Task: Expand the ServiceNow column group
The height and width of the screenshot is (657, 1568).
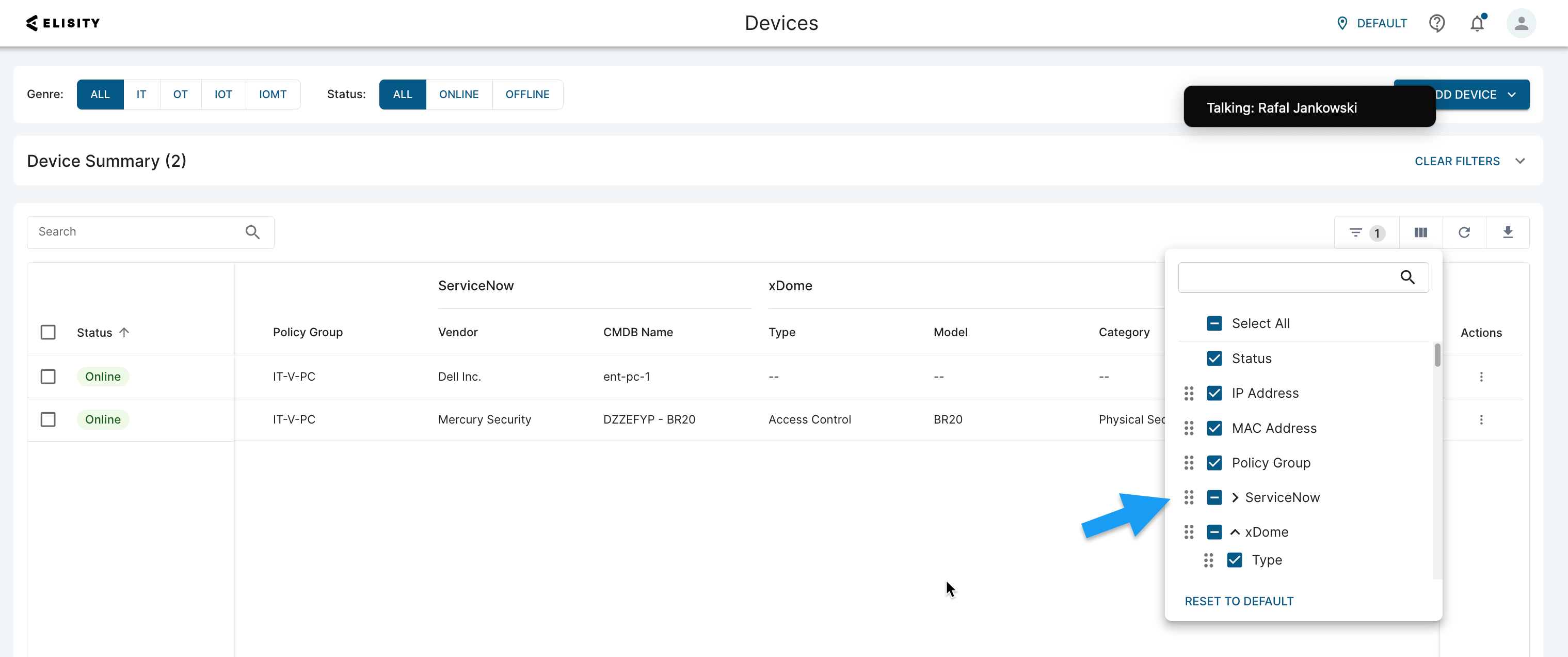Action: pyautogui.click(x=1235, y=497)
